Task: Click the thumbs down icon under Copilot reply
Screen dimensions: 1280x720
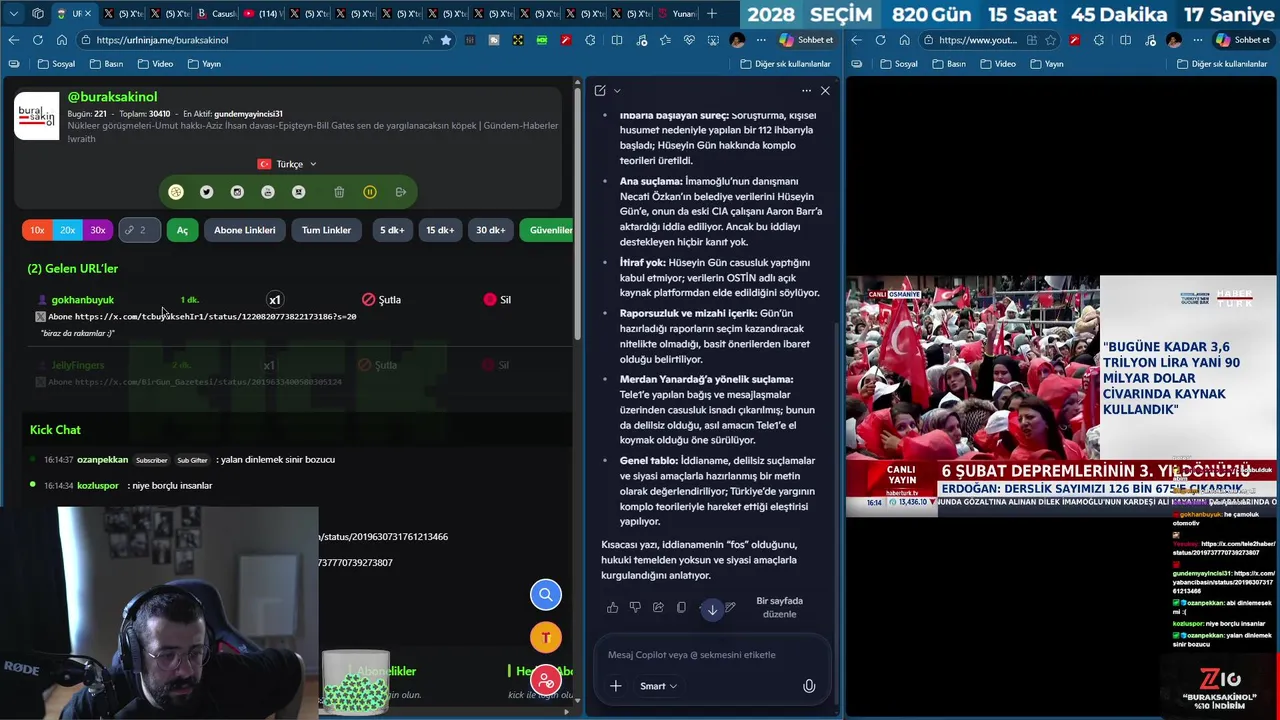Action: pos(635,607)
